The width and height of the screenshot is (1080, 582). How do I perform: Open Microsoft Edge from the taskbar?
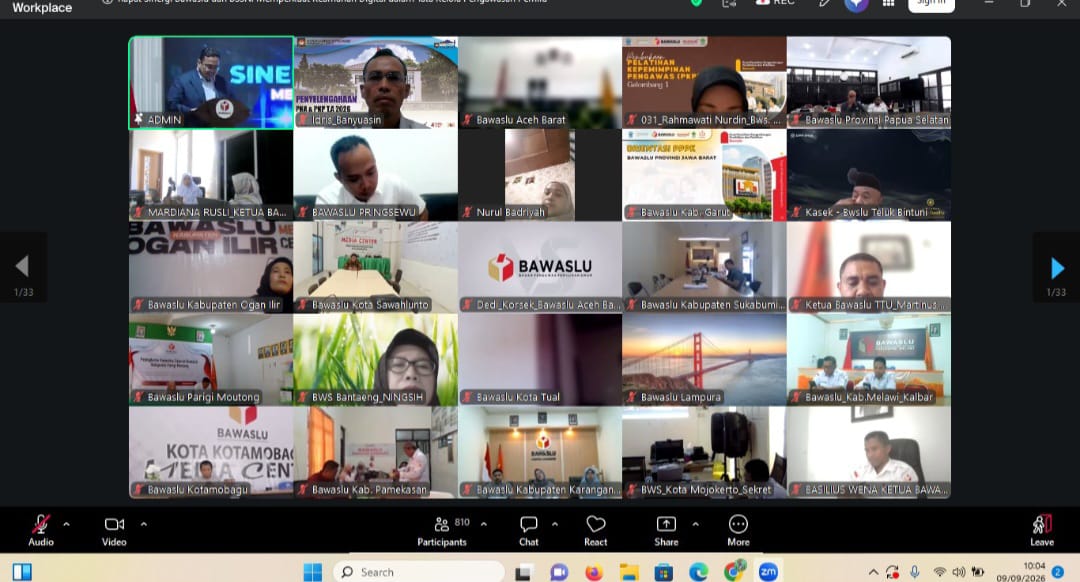(x=698, y=572)
